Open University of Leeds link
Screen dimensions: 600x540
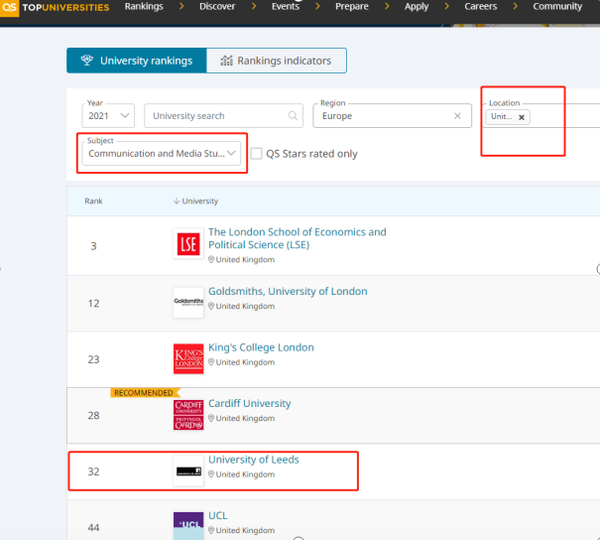tap(253, 459)
